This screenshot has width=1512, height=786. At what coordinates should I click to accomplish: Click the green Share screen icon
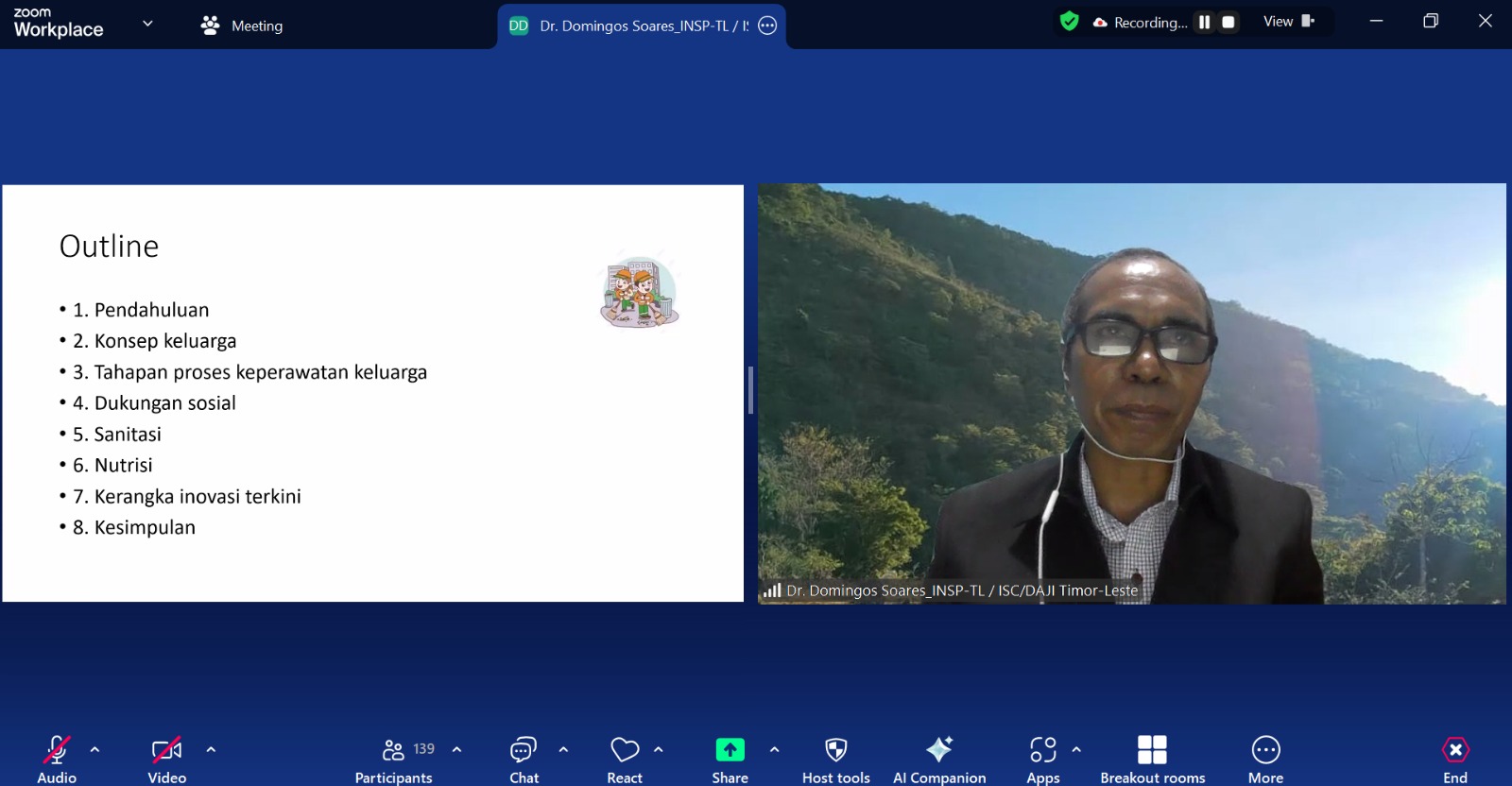(730, 750)
